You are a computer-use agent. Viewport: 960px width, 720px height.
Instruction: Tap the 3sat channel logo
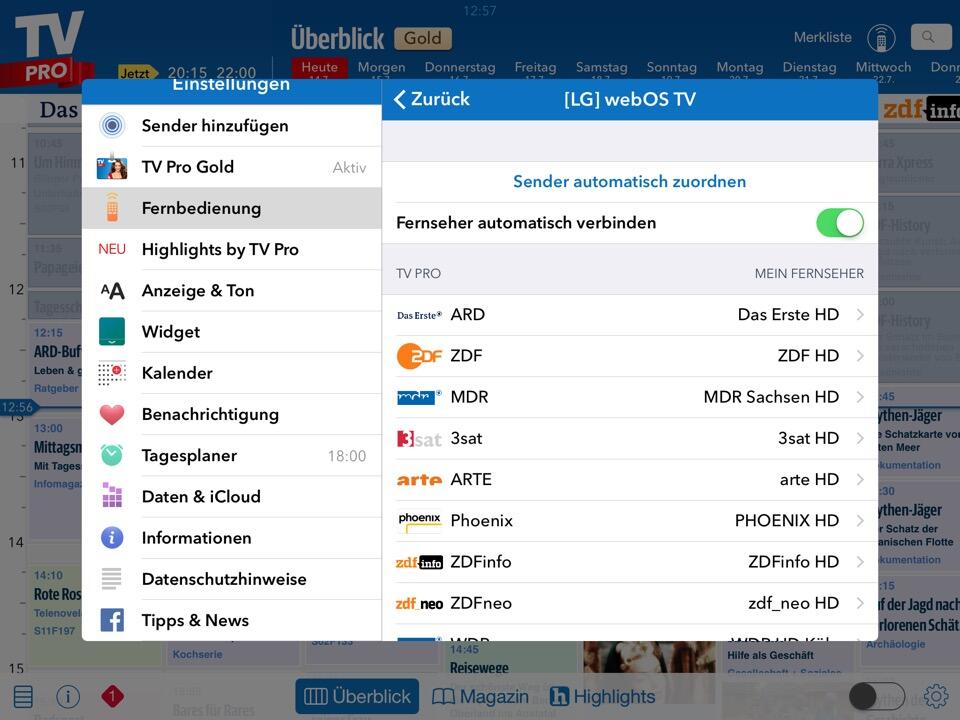click(x=419, y=439)
